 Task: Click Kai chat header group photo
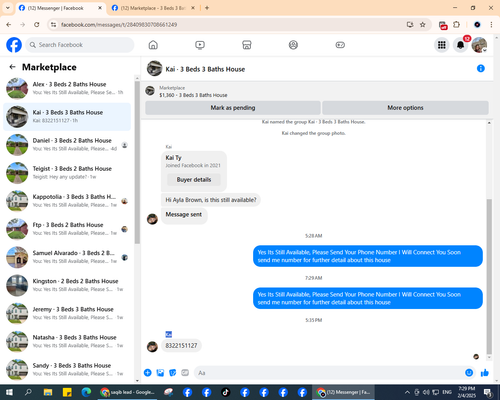(x=154, y=68)
